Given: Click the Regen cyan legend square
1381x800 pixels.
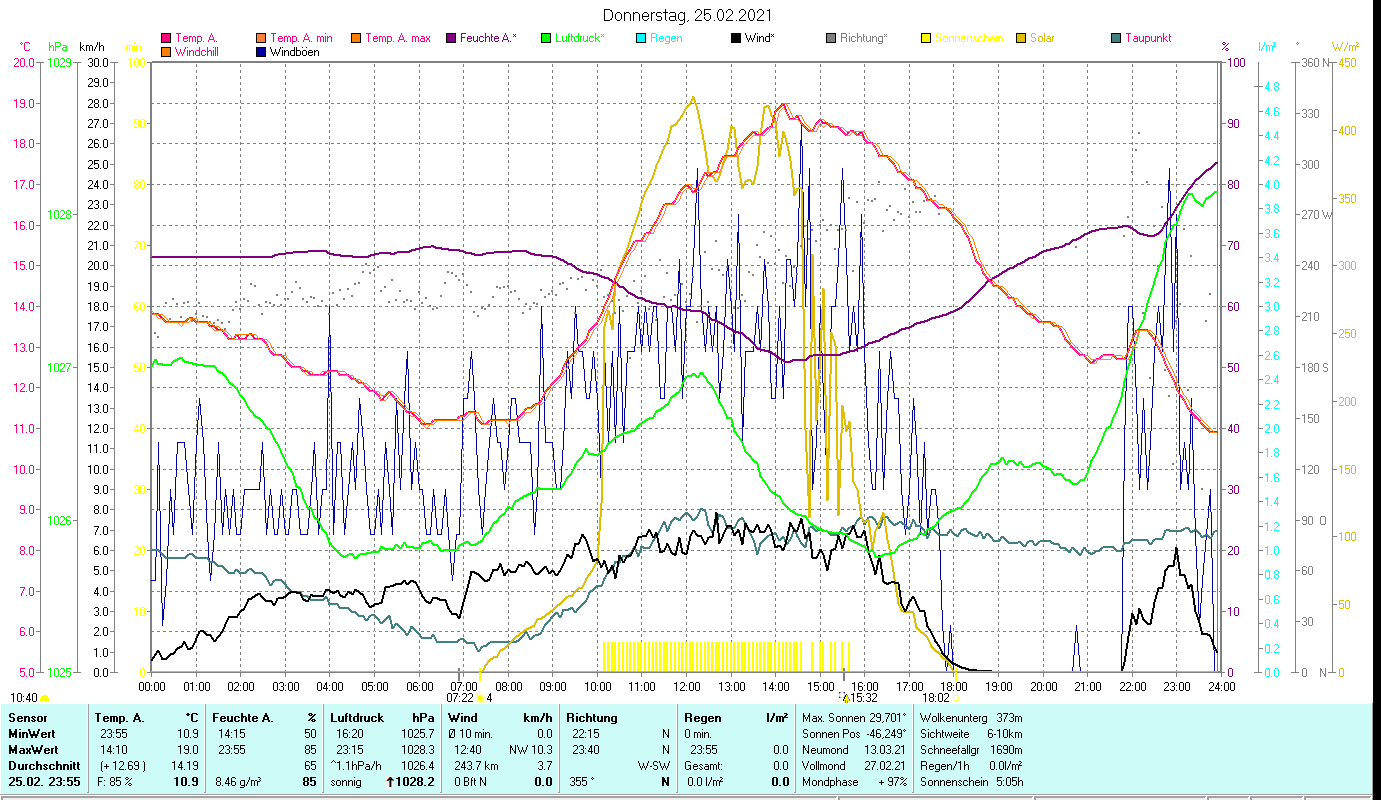Looking at the screenshot, I should [641, 39].
